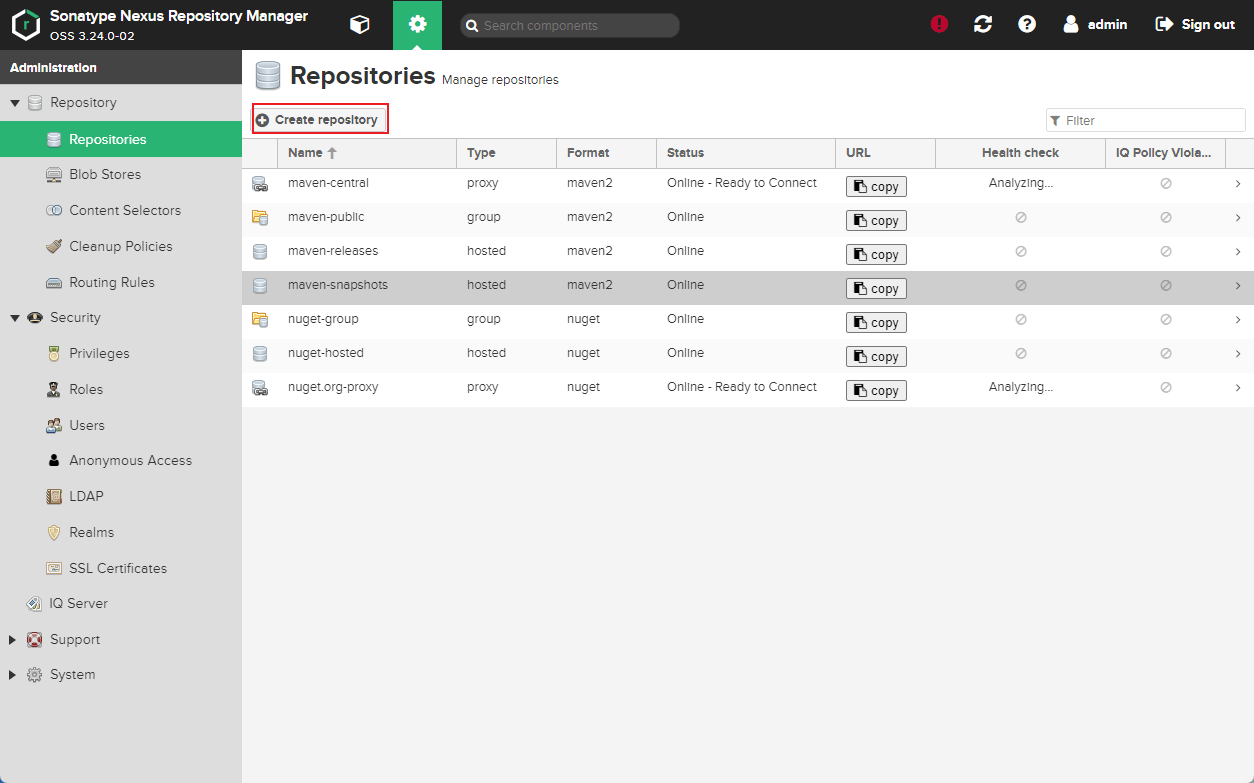This screenshot has width=1254, height=783.
Task: Click IQ policy icon for maven-central row
Action: pos(1166,183)
